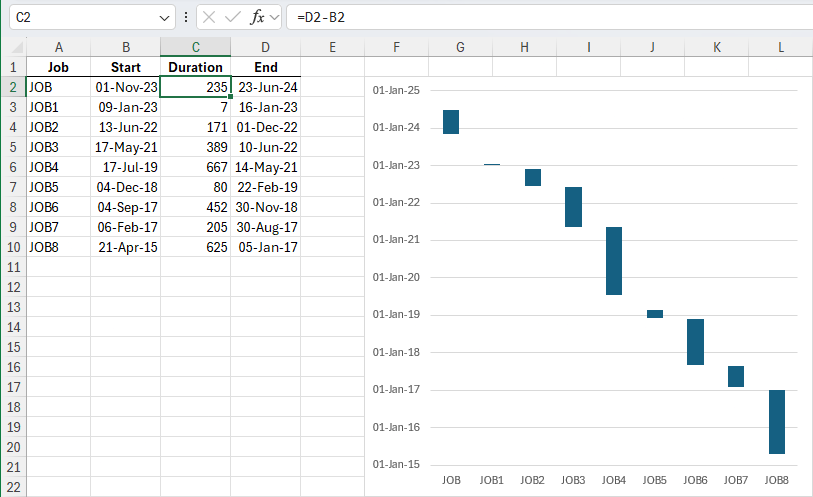This screenshot has height=497, width=813.
Task: Select column F header
Action: pos(397,47)
